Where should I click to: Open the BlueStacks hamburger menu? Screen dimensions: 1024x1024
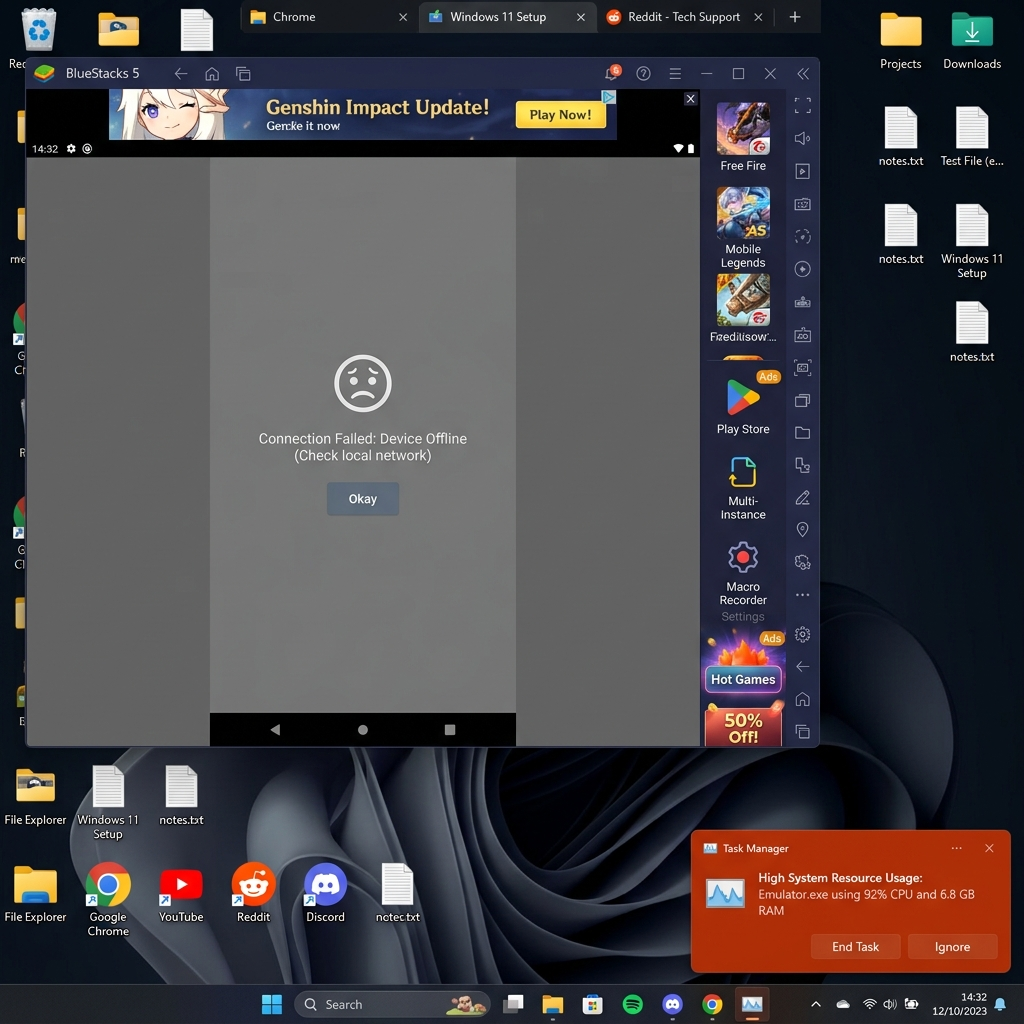[675, 74]
